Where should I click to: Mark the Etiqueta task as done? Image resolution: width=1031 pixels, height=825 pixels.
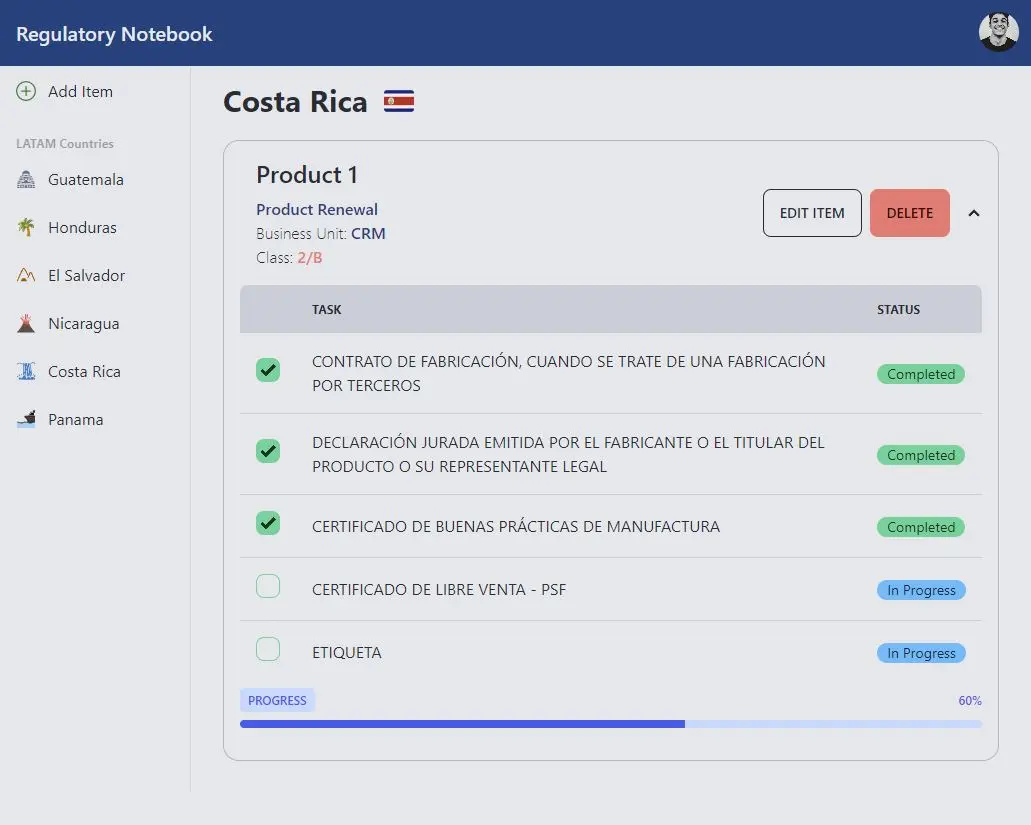(268, 649)
